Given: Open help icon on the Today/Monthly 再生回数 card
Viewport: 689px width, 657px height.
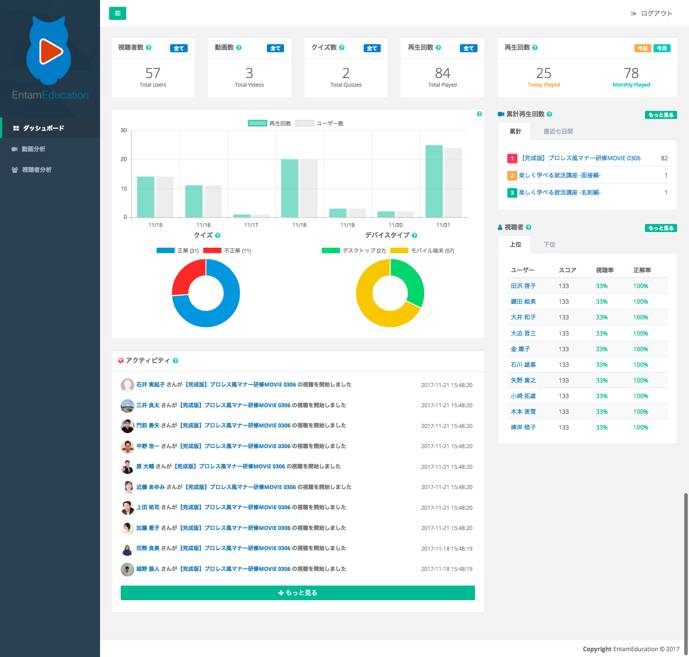Looking at the screenshot, I should [535, 47].
